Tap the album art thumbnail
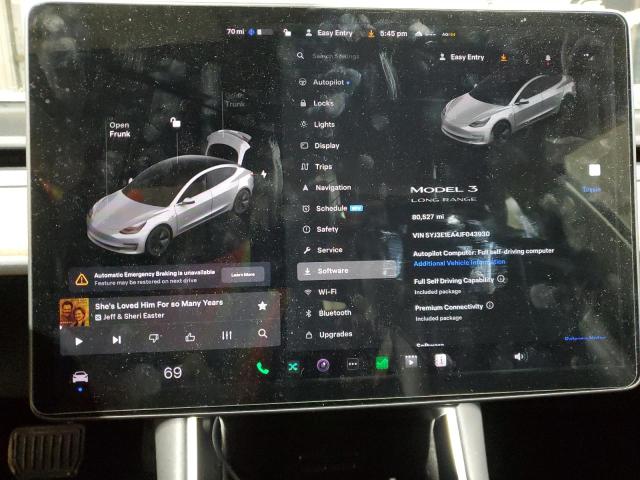 coord(74,313)
